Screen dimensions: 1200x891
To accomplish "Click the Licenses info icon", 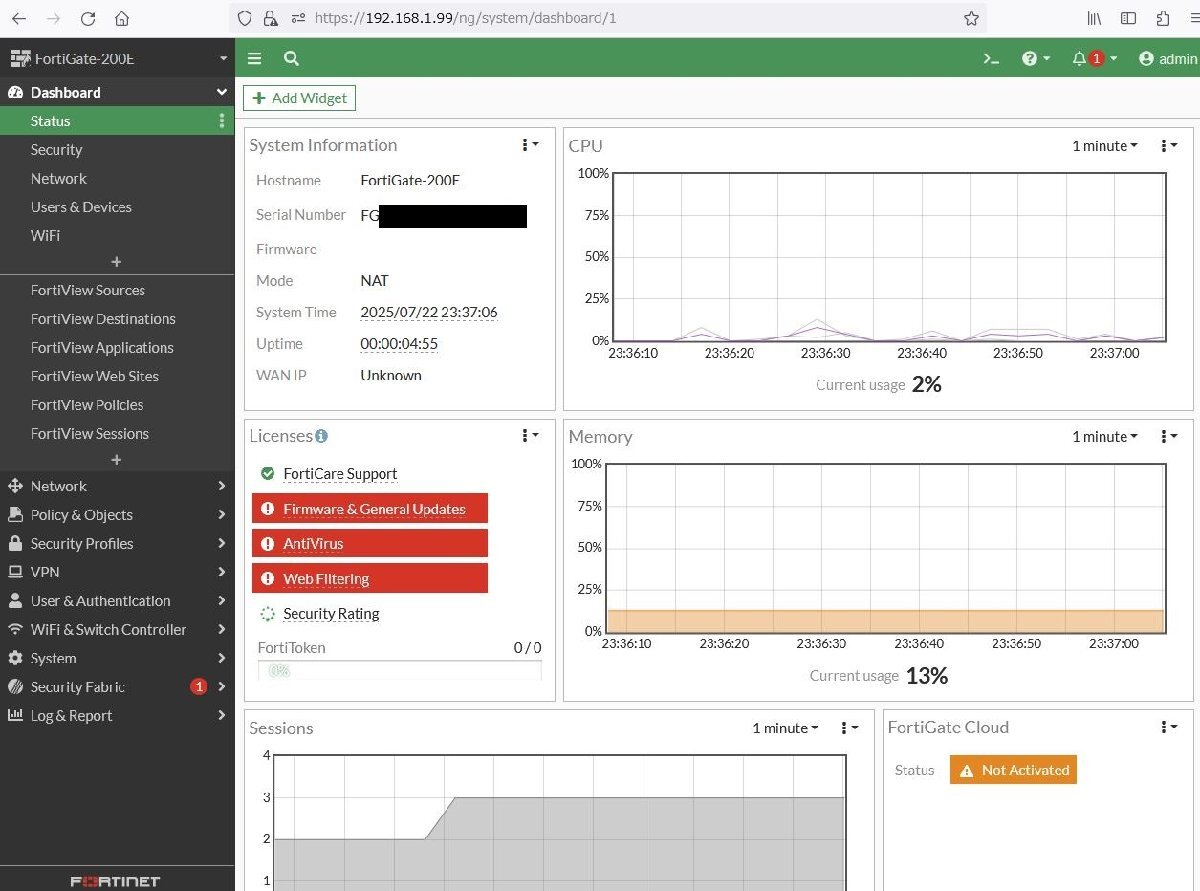I will [321, 436].
